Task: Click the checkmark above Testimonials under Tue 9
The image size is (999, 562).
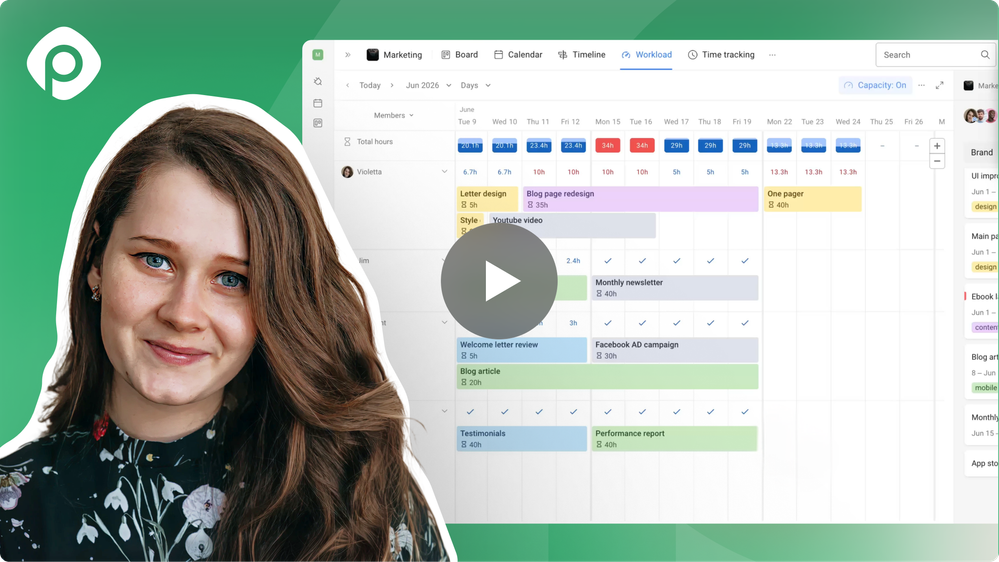Action: click(x=470, y=412)
